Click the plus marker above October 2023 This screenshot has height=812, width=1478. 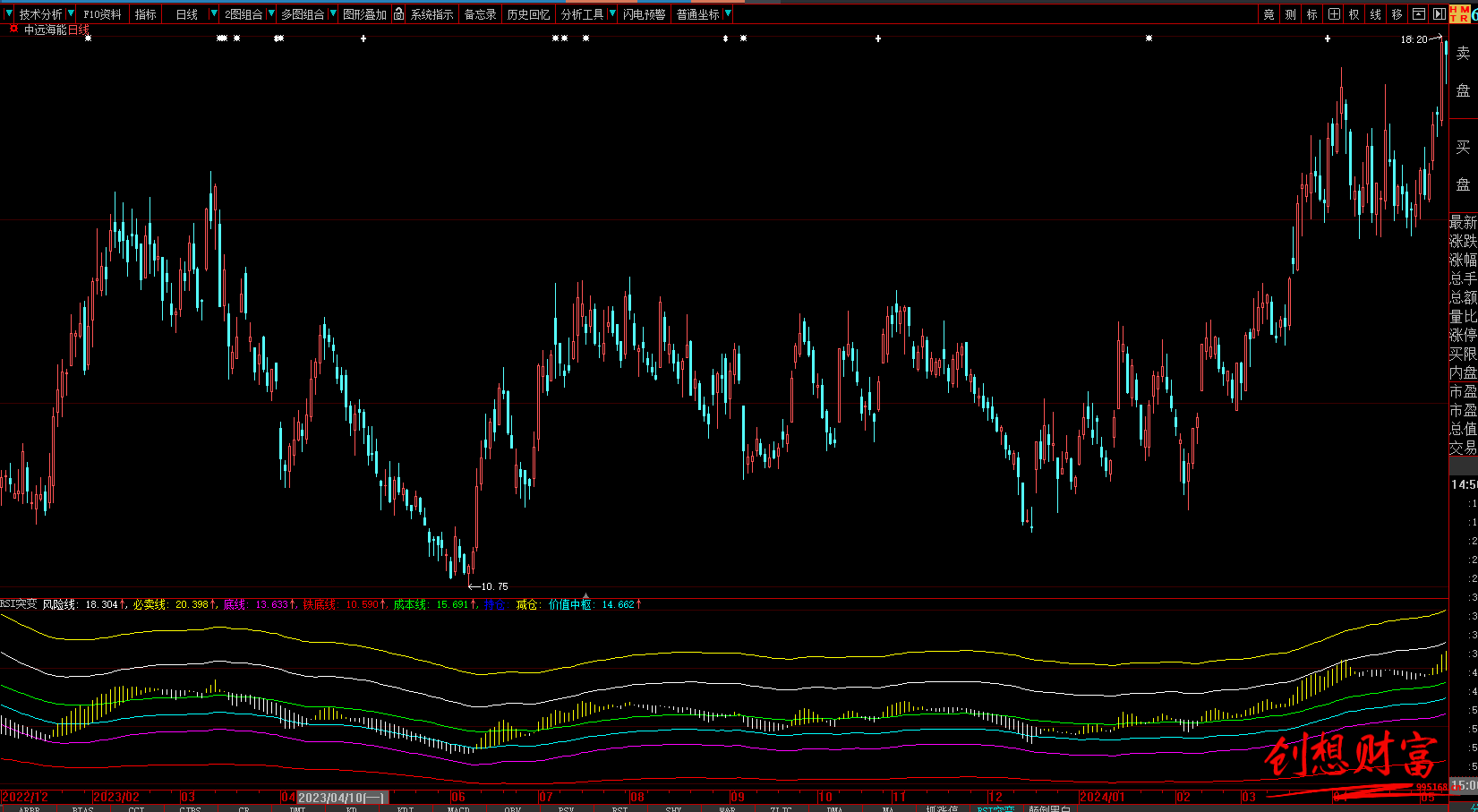[x=878, y=38]
